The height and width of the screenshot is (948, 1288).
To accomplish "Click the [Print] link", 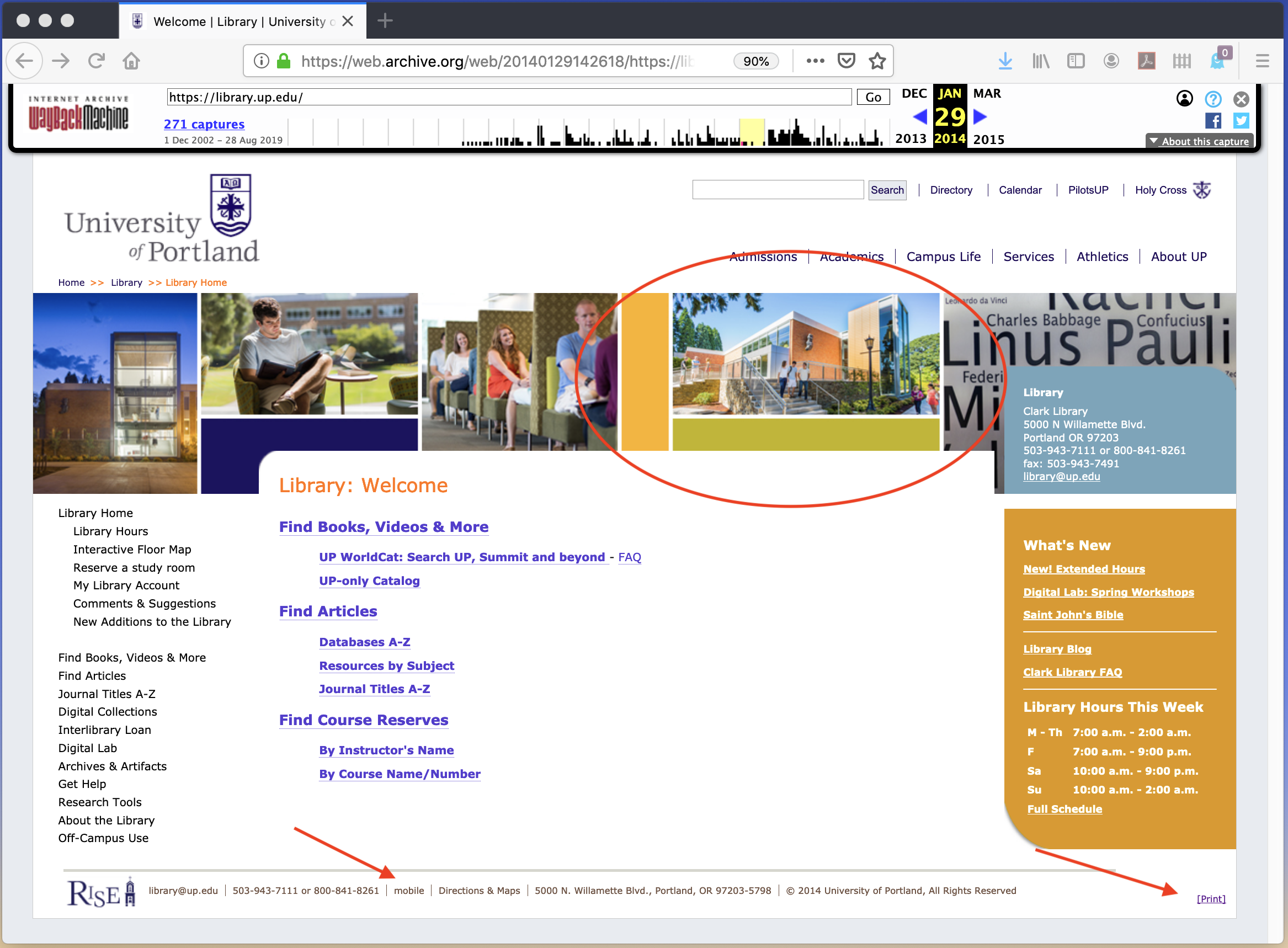I will [1211, 899].
